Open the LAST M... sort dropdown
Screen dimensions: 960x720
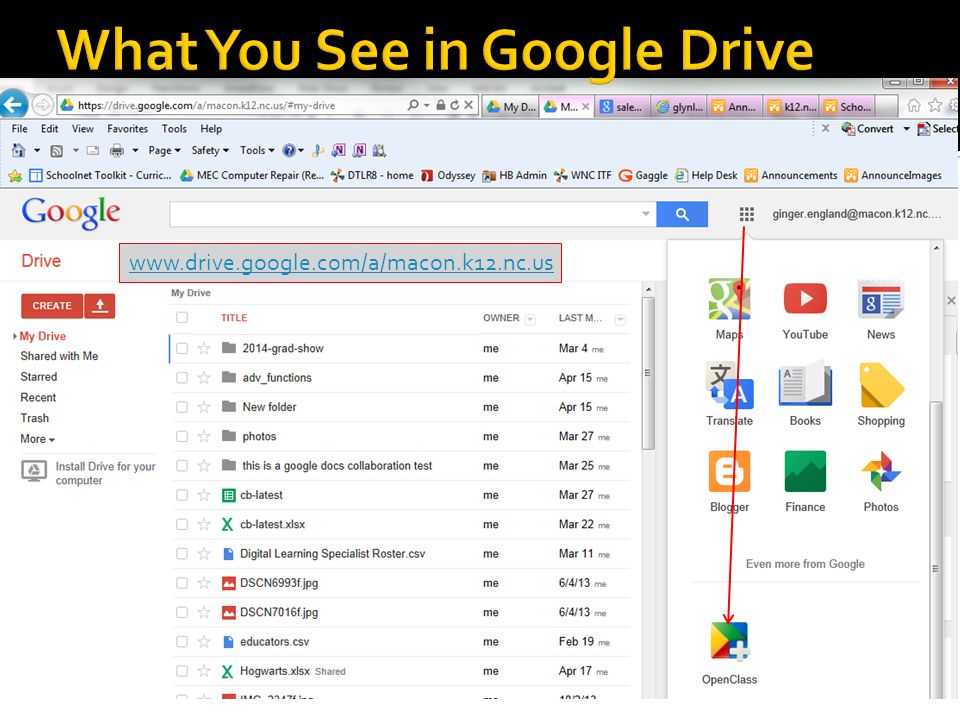(x=620, y=319)
